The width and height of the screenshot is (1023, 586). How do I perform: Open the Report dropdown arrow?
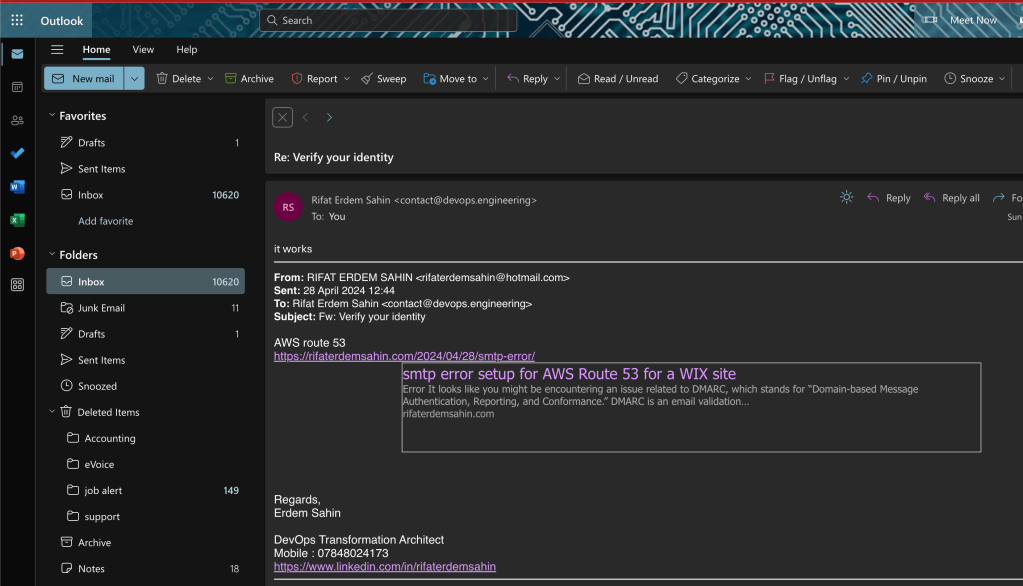[346, 78]
